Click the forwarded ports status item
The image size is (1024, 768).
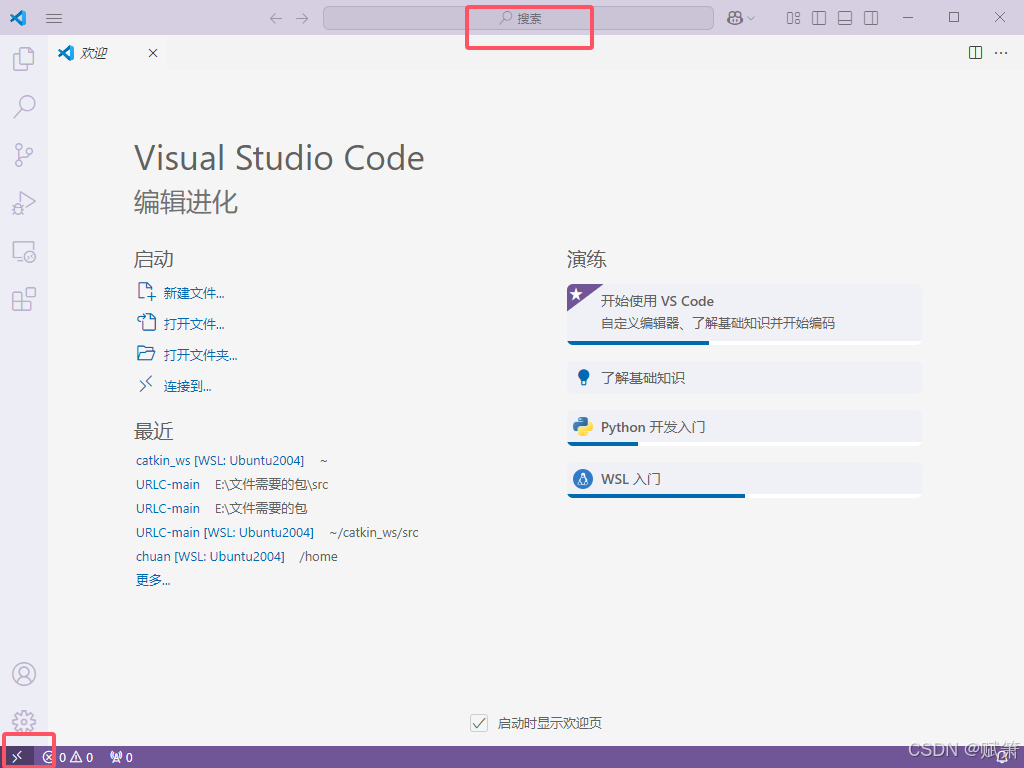click(x=121, y=758)
